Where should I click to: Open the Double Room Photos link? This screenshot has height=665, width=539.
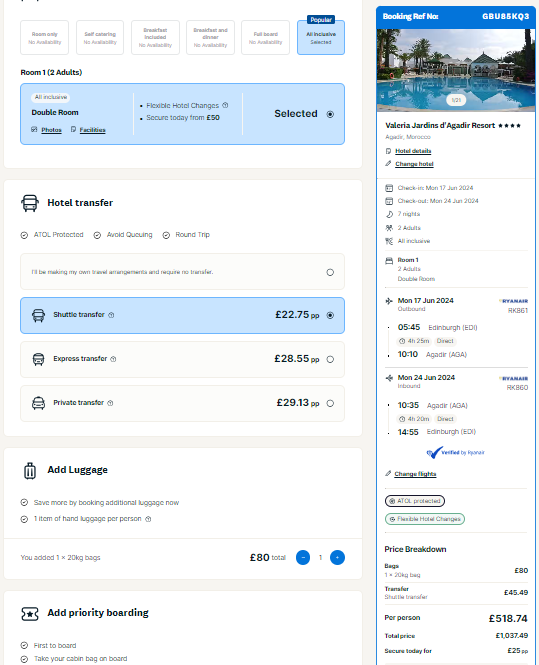coord(51,130)
